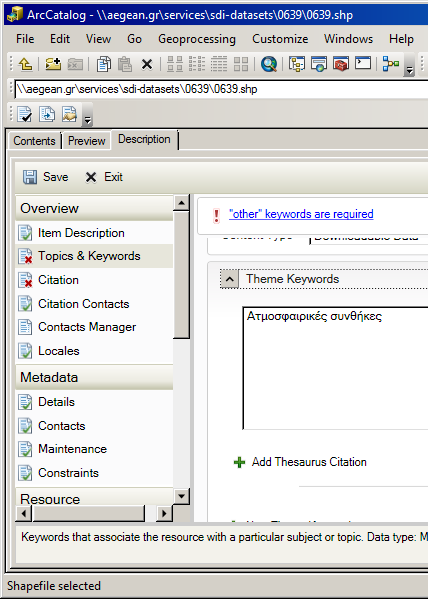The height and width of the screenshot is (599, 428).
Task: Open the Constraints page
Action: click(94, 473)
